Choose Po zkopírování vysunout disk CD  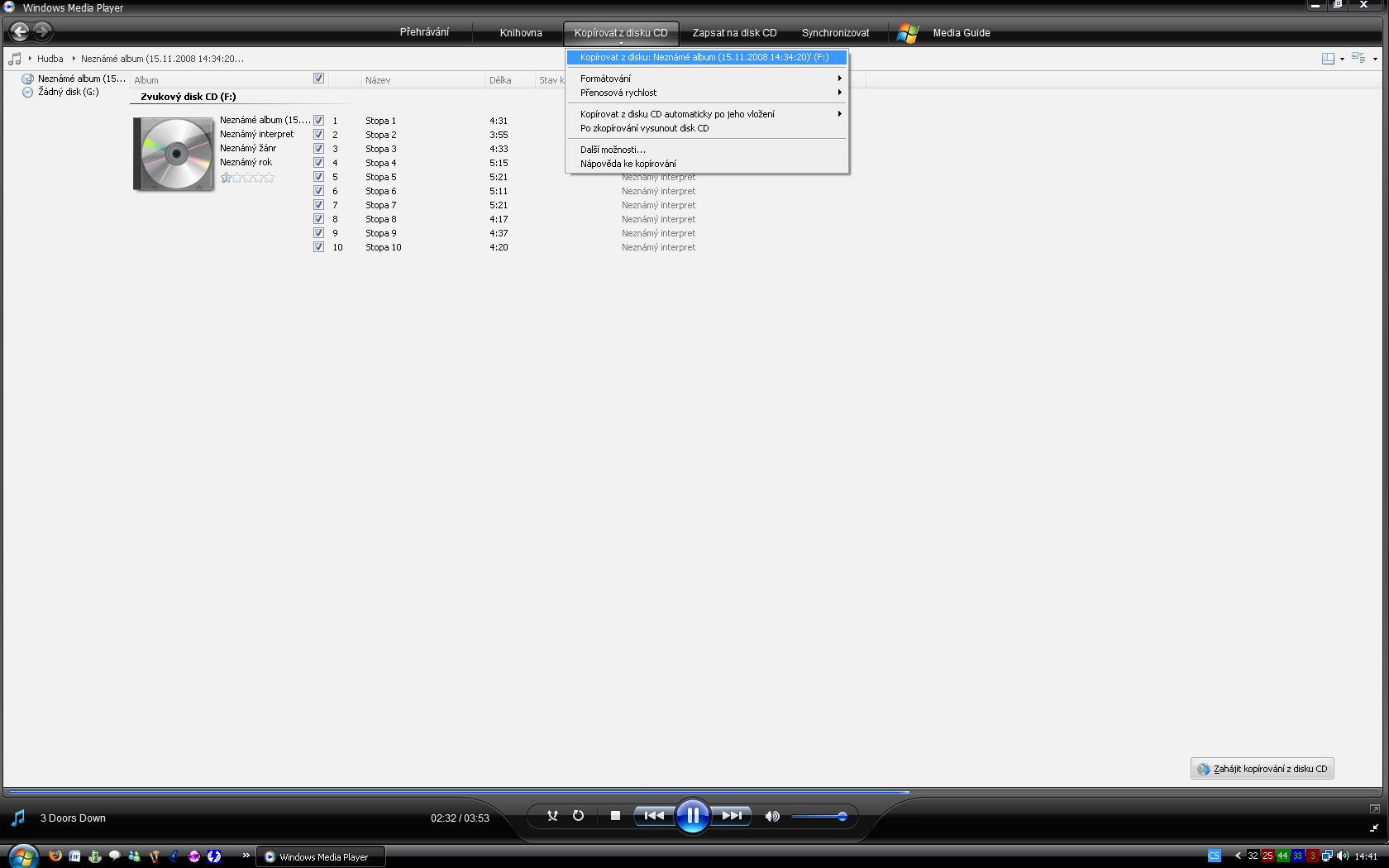707,128
